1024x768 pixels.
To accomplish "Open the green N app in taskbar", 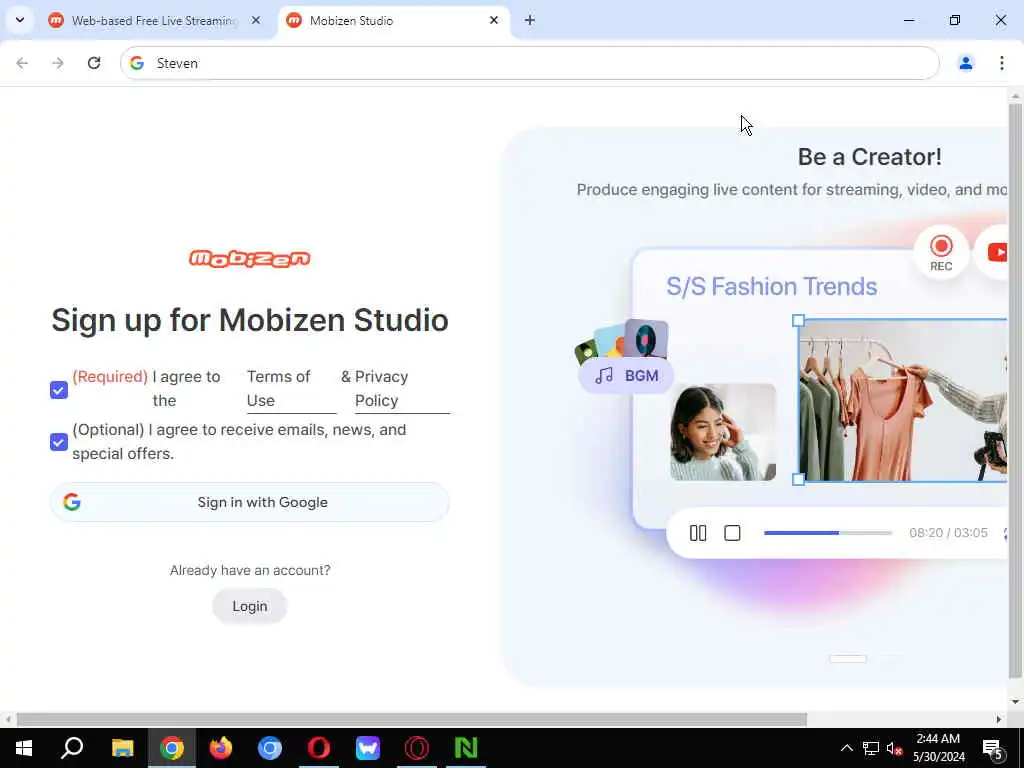I will pos(466,748).
